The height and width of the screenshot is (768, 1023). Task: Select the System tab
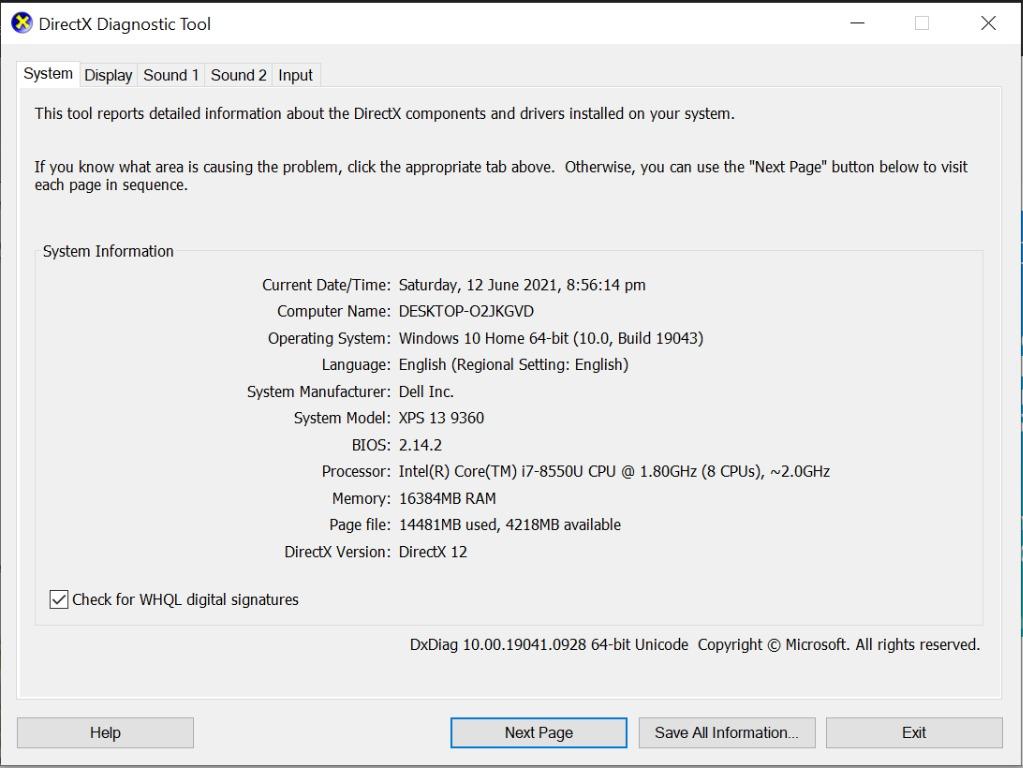(x=47, y=73)
